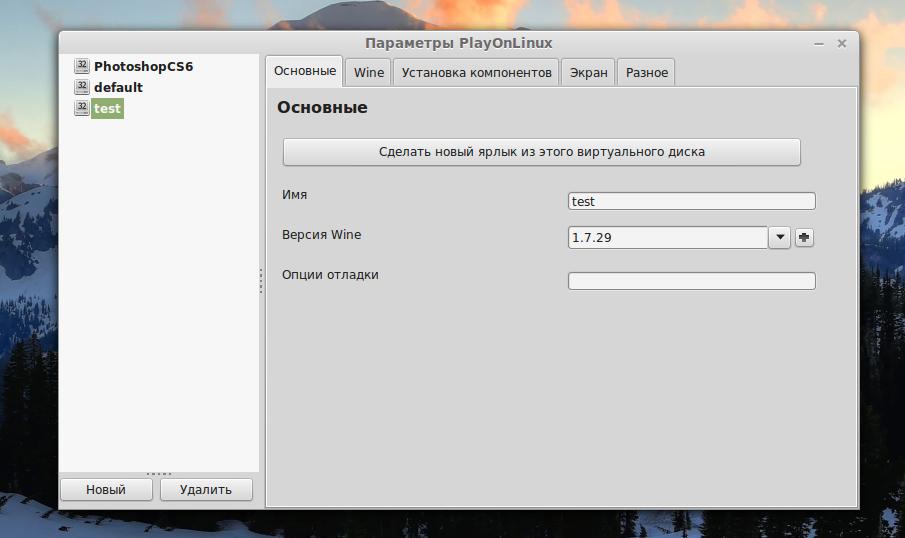The height and width of the screenshot is (538, 905).
Task: Click the Имя text field
Action: (x=691, y=201)
